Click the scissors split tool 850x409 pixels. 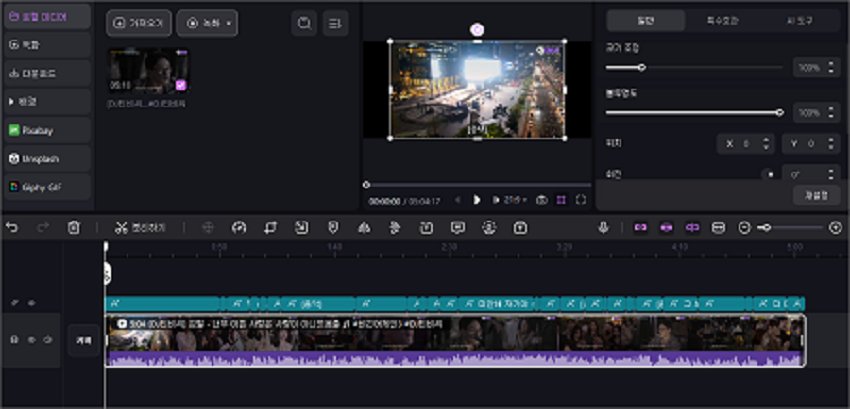(121, 228)
